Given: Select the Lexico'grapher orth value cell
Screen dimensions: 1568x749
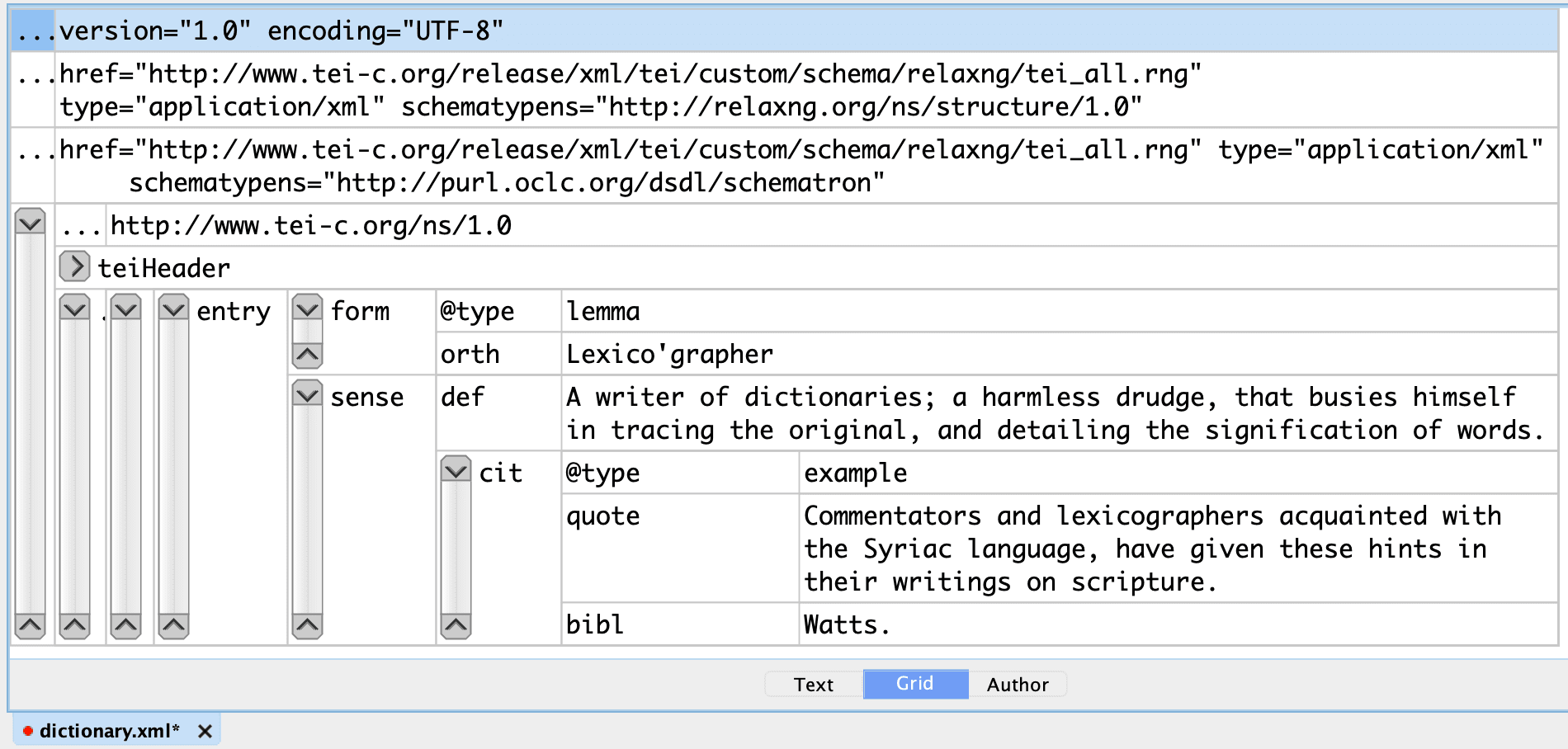Looking at the screenshot, I should coord(669,354).
